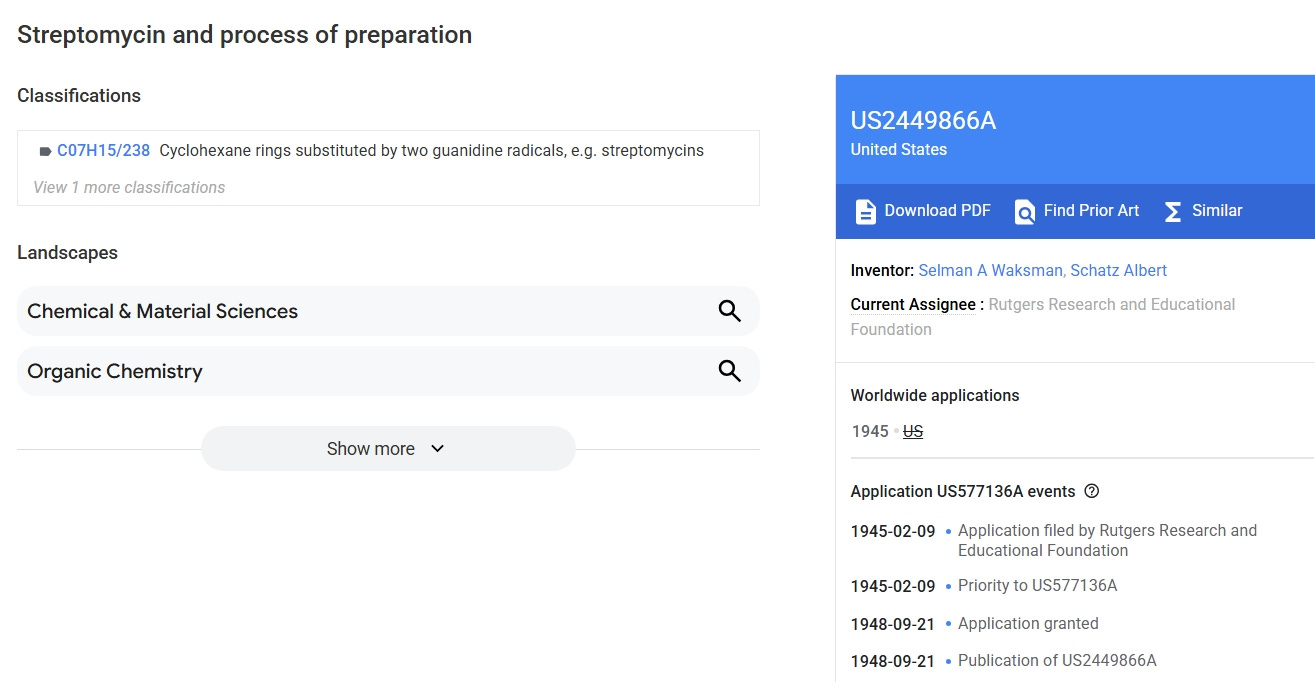This screenshot has height=682, width=1315.
Task: Open the US worldwide application link
Action: pos(913,431)
